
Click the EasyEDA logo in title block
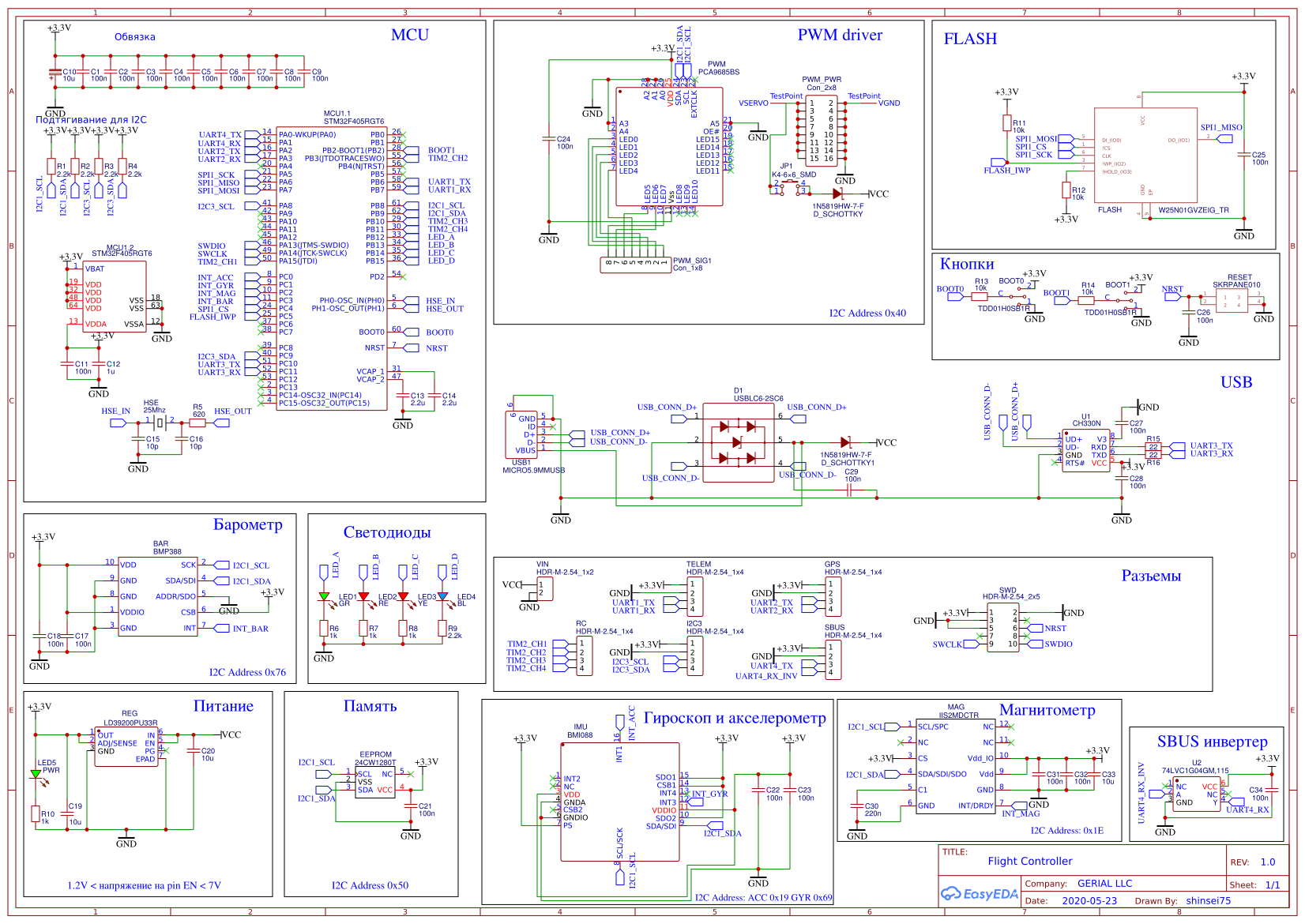[x=980, y=894]
